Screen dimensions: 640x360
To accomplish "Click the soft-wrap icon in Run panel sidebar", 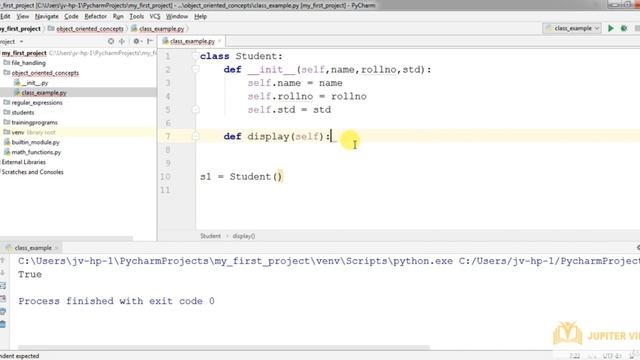I will (3, 286).
